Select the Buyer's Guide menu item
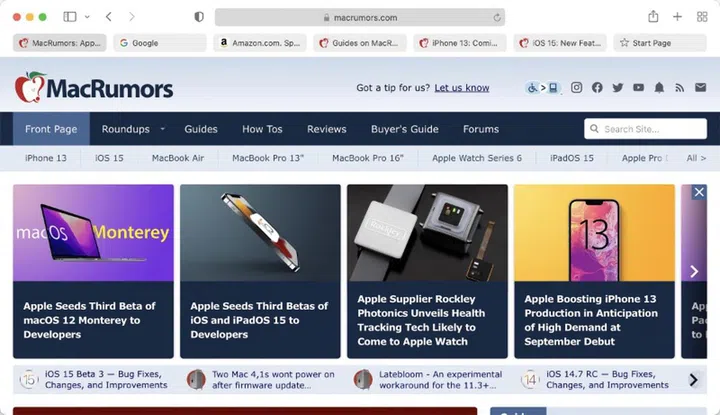720x415 pixels. coord(404,129)
